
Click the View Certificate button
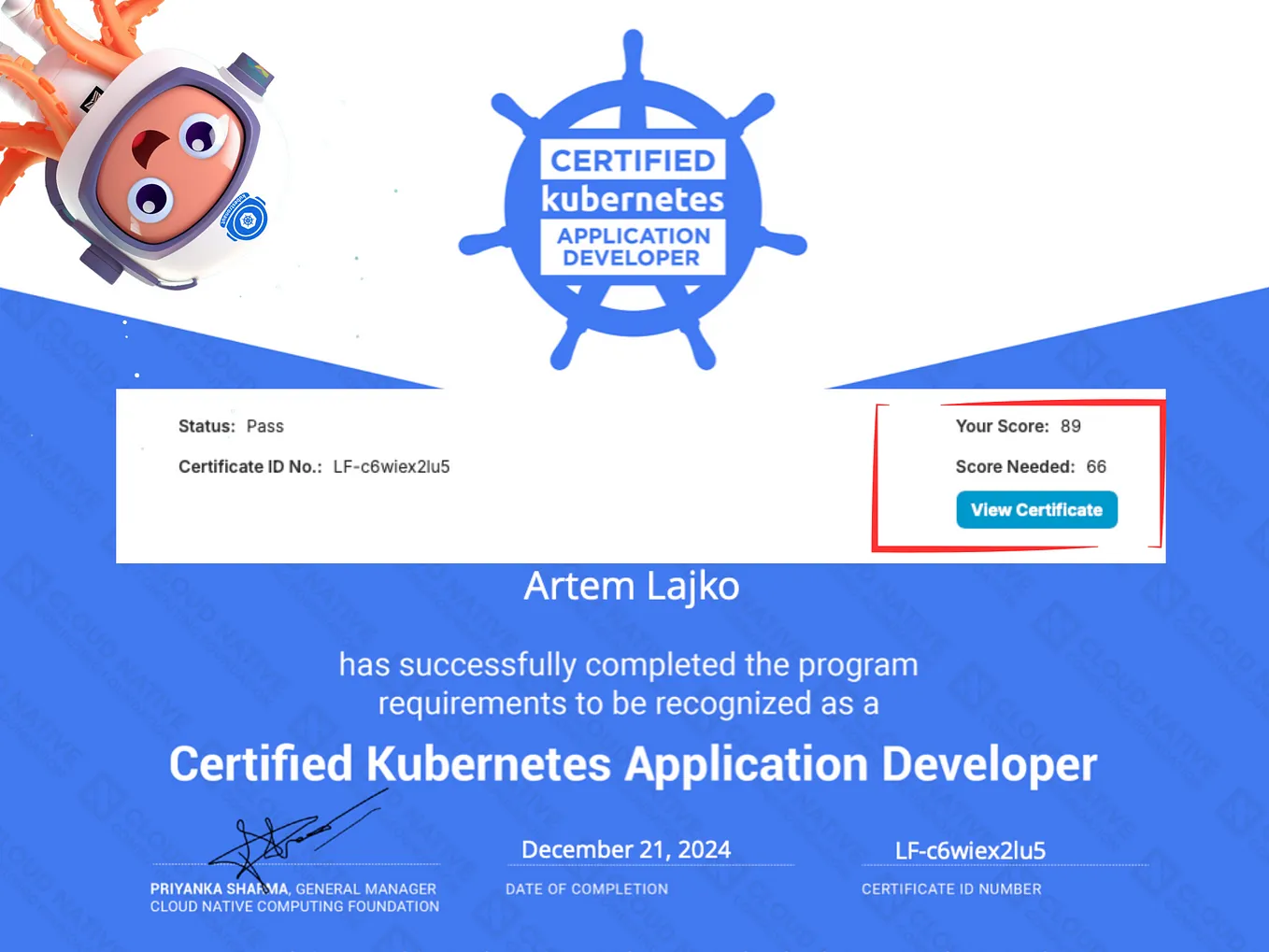[1036, 510]
